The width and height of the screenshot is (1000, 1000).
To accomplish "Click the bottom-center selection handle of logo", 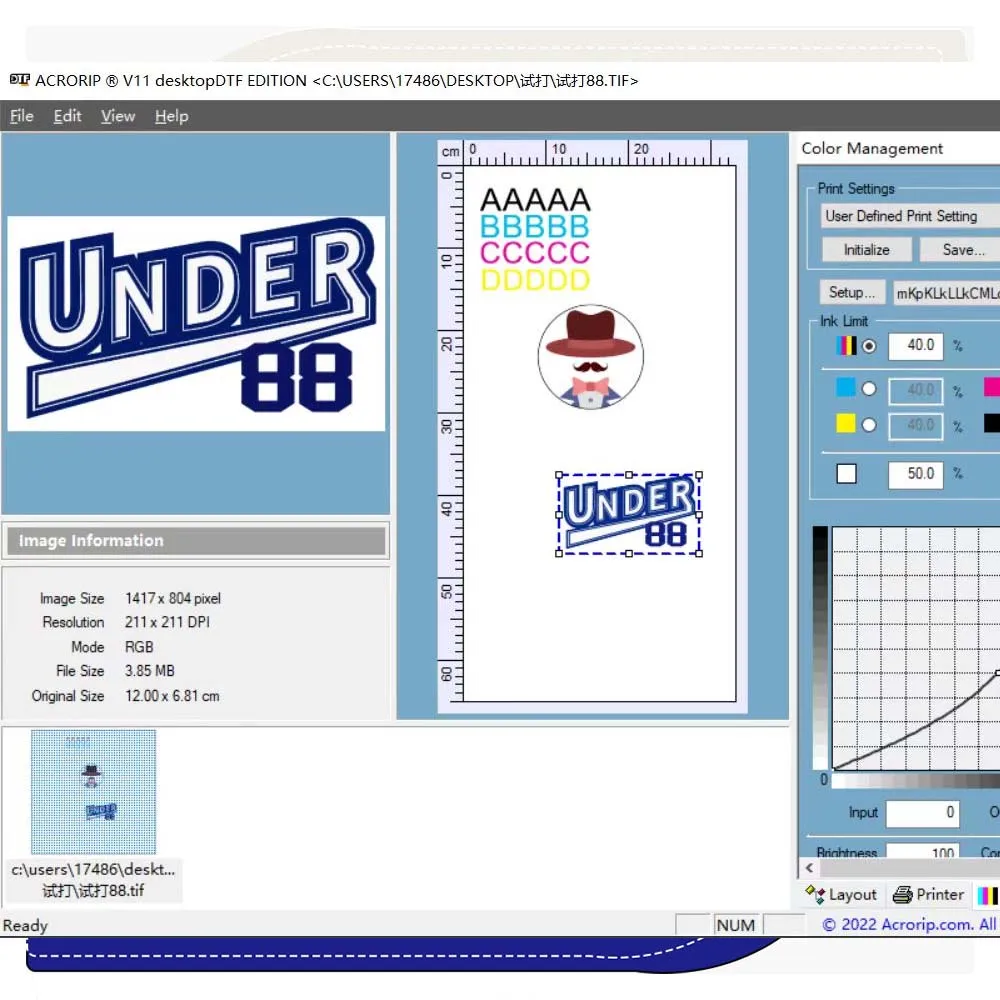I will (x=629, y=554).
